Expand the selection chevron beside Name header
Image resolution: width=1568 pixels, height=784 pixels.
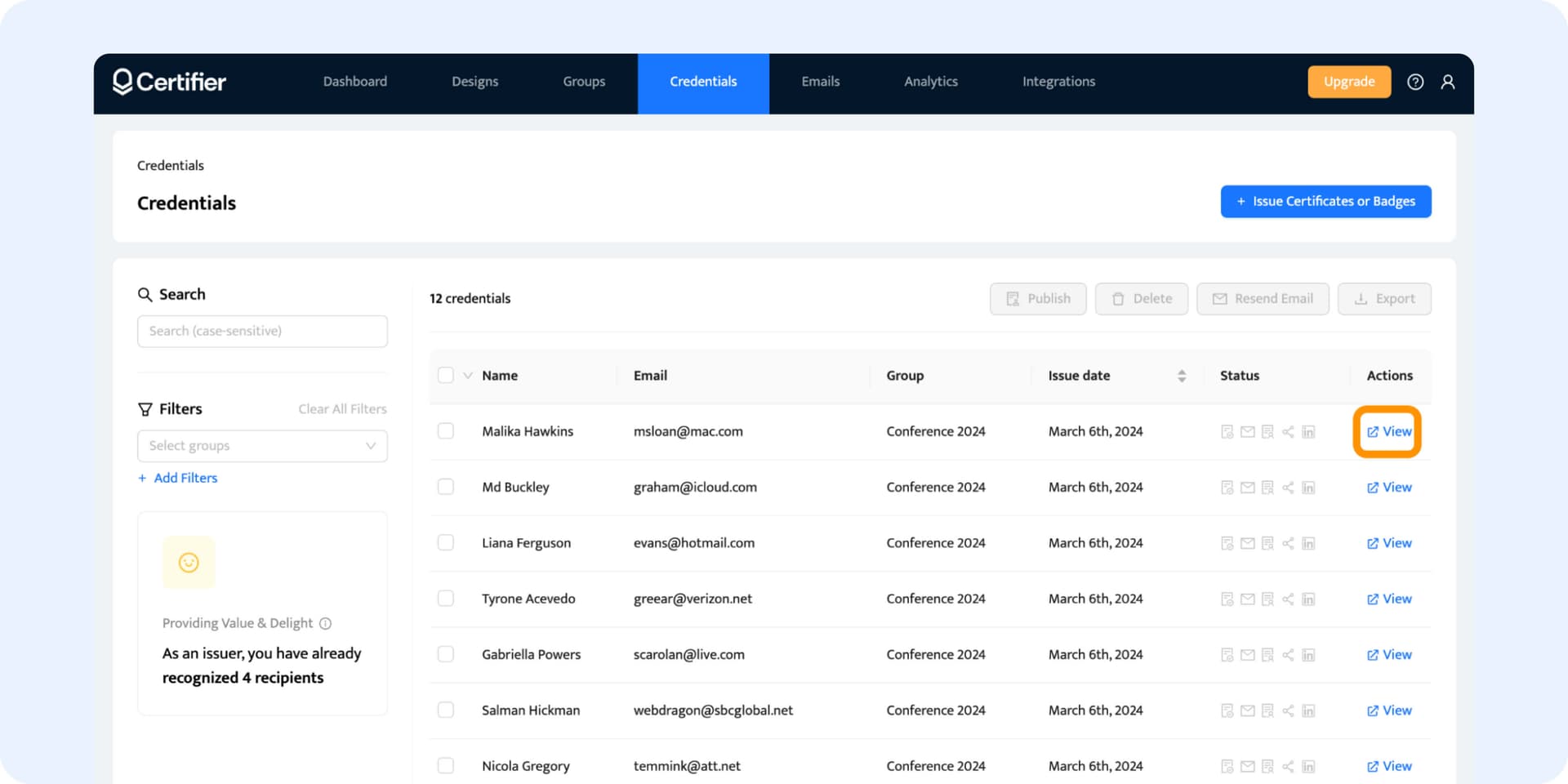(x=468, y=376)
